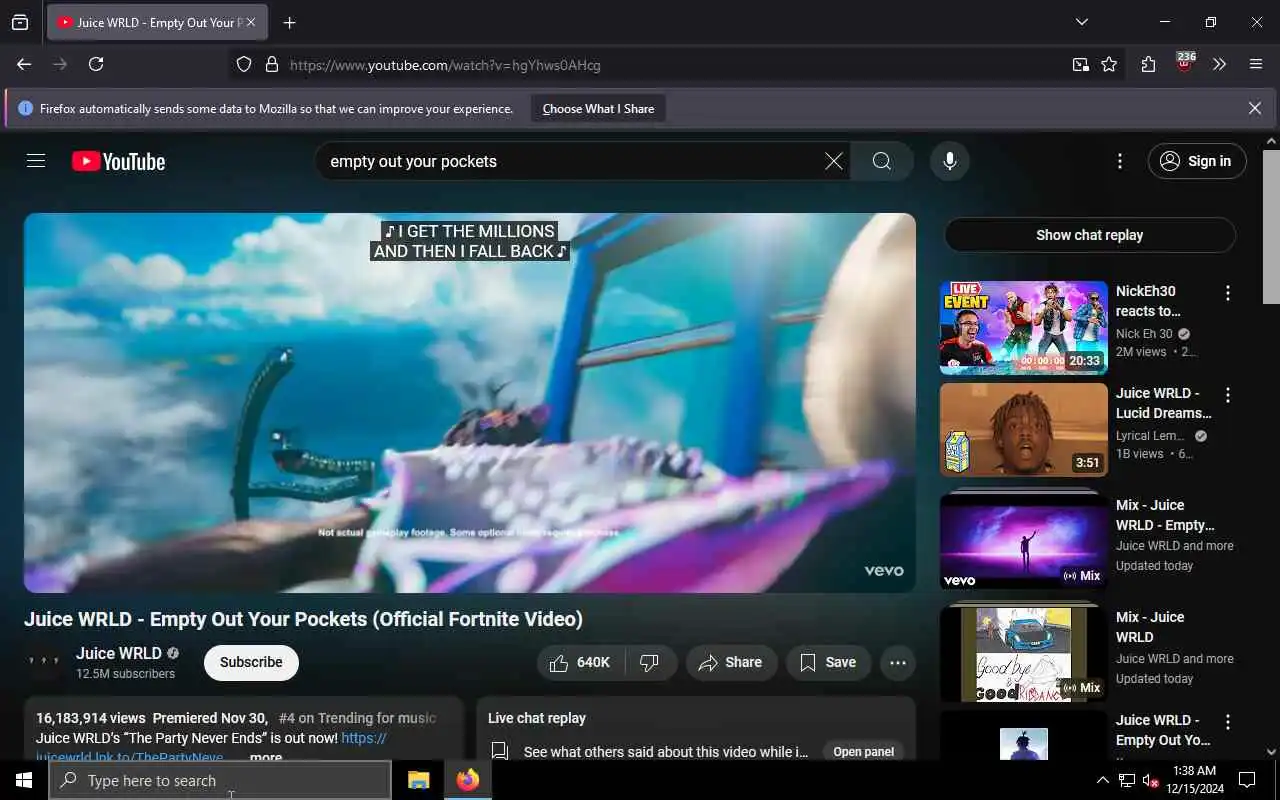Open YouTube settings three-dot menu

(1119, 161)
